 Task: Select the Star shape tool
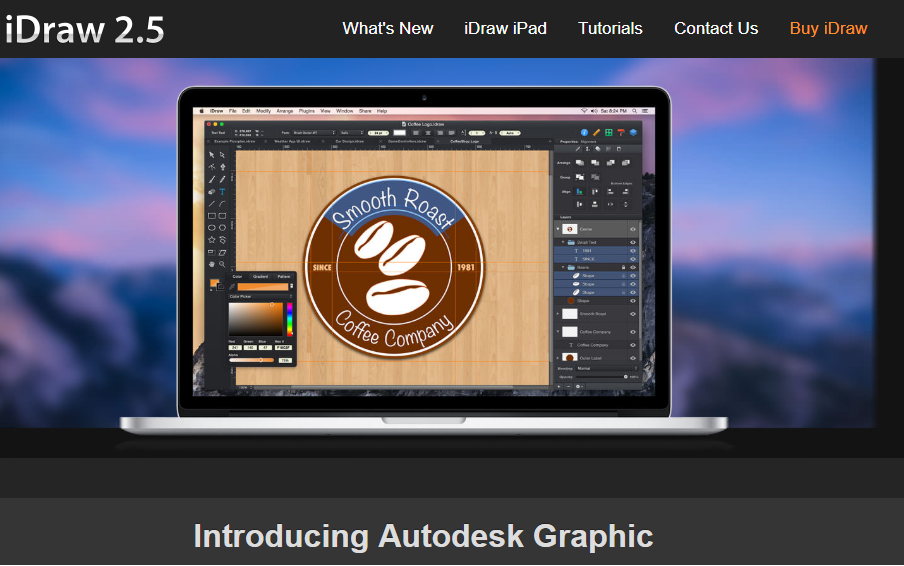pyautogui.click(x=212, y=240)
